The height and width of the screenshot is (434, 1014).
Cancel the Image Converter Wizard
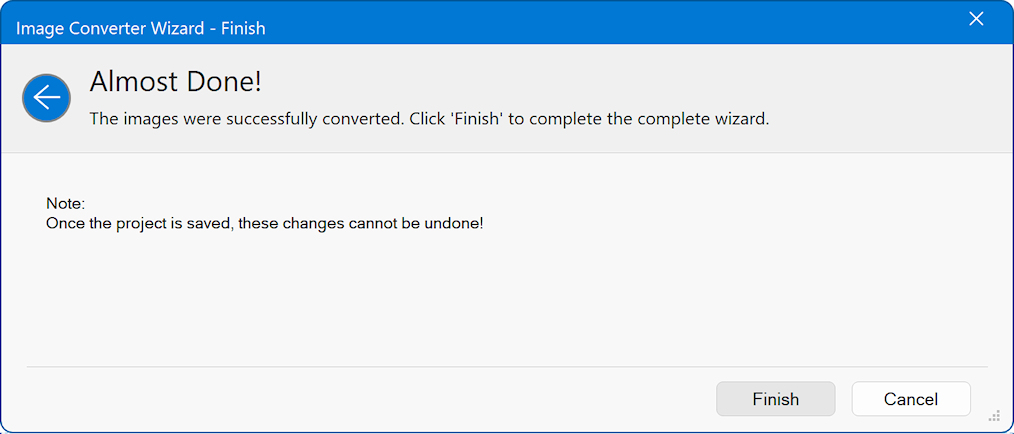pos(910,399)
